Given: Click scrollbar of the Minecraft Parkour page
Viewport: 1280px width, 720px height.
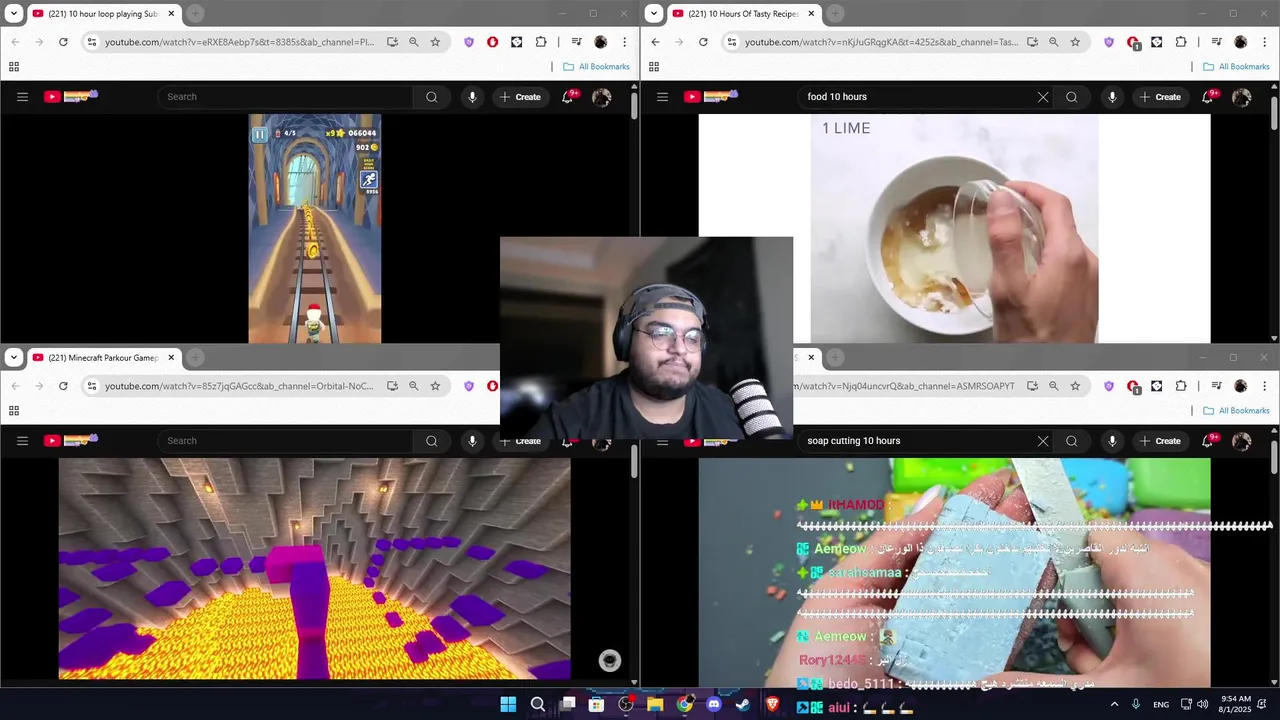Looking at the screenshot, I should click(635, 461).
